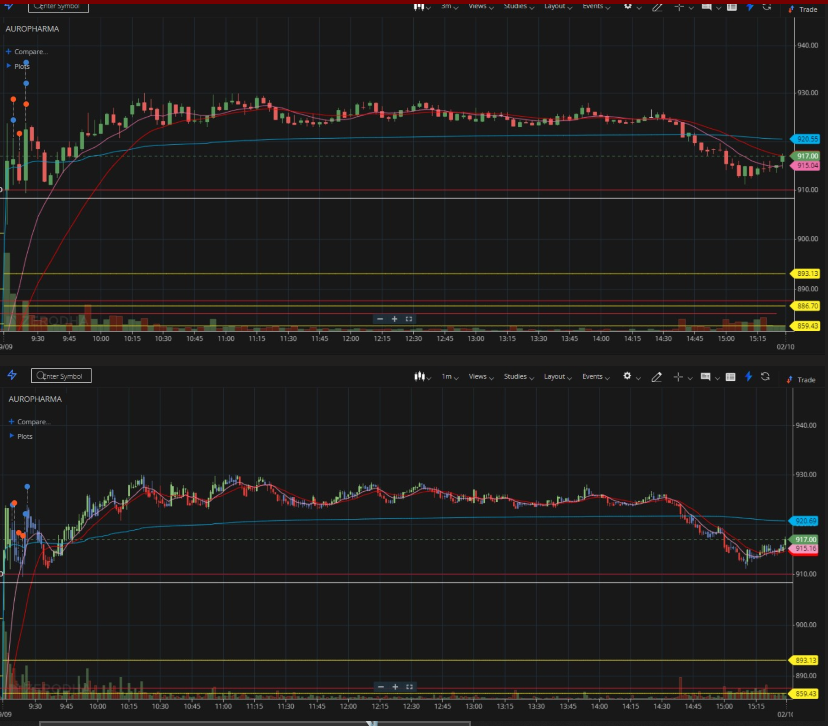Open the 1m timeframe dropdown in lower chart
Viewport: 828px width, 726px height.
tap(450, 376)
